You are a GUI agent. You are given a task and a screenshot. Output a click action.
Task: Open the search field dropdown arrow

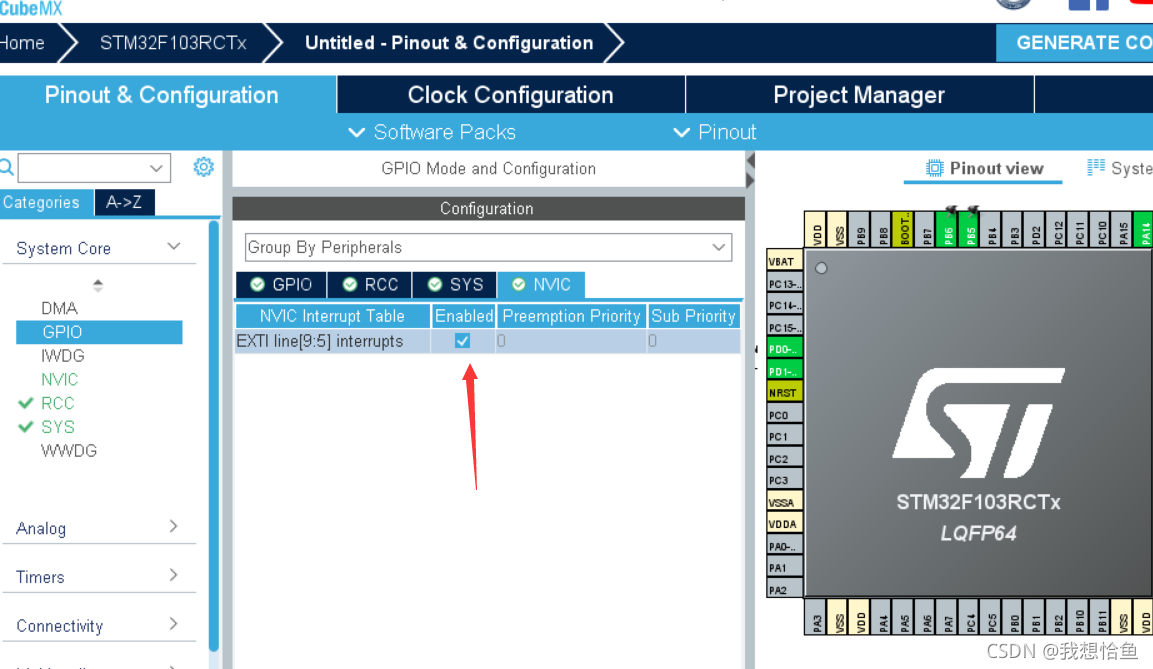coord(156,168)
